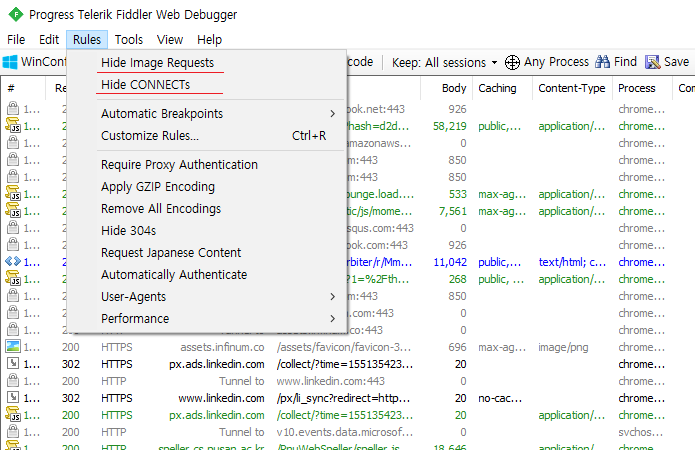
Task: Click lock icon of www.linkedin.com:443 tunnel row
Action: tap(13, 380)
